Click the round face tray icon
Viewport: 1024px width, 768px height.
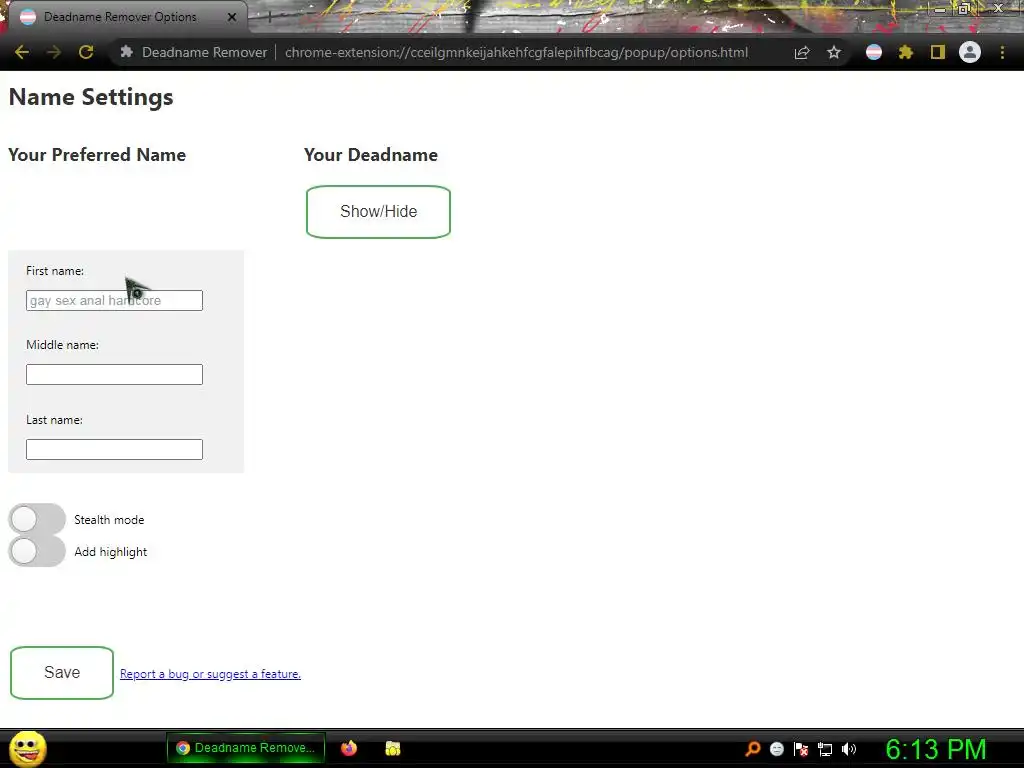click(x=776, y=748)
